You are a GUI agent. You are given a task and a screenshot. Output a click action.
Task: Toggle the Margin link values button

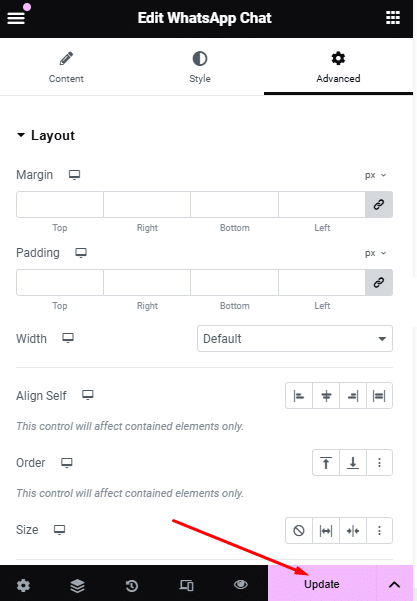click(379, 204)
